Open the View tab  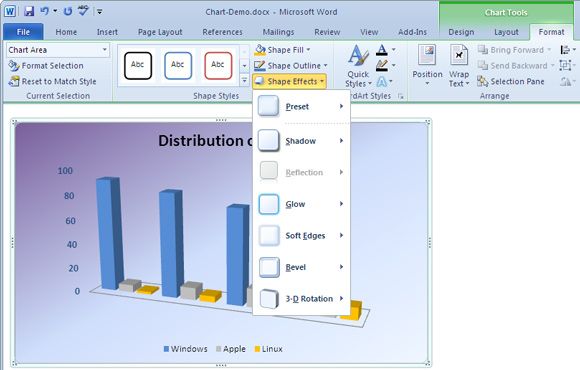[369, 32]
